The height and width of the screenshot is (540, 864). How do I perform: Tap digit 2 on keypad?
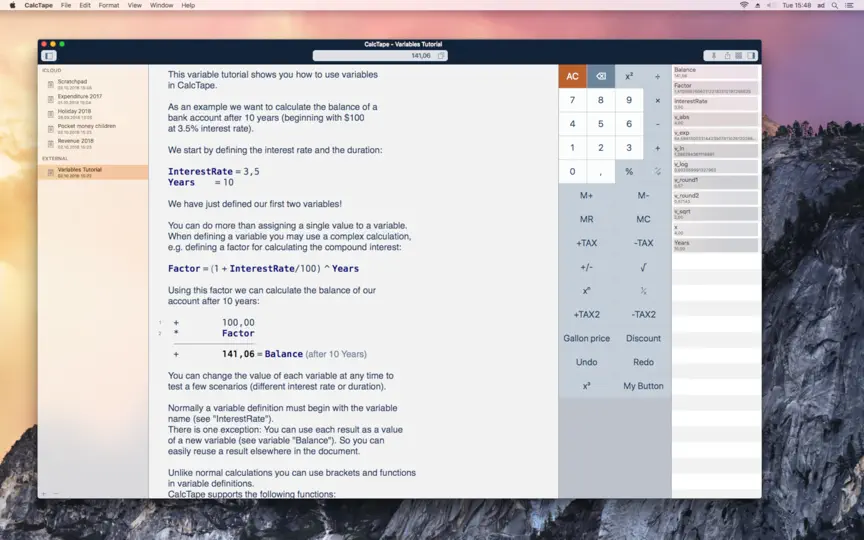click(x=601, y=148)
